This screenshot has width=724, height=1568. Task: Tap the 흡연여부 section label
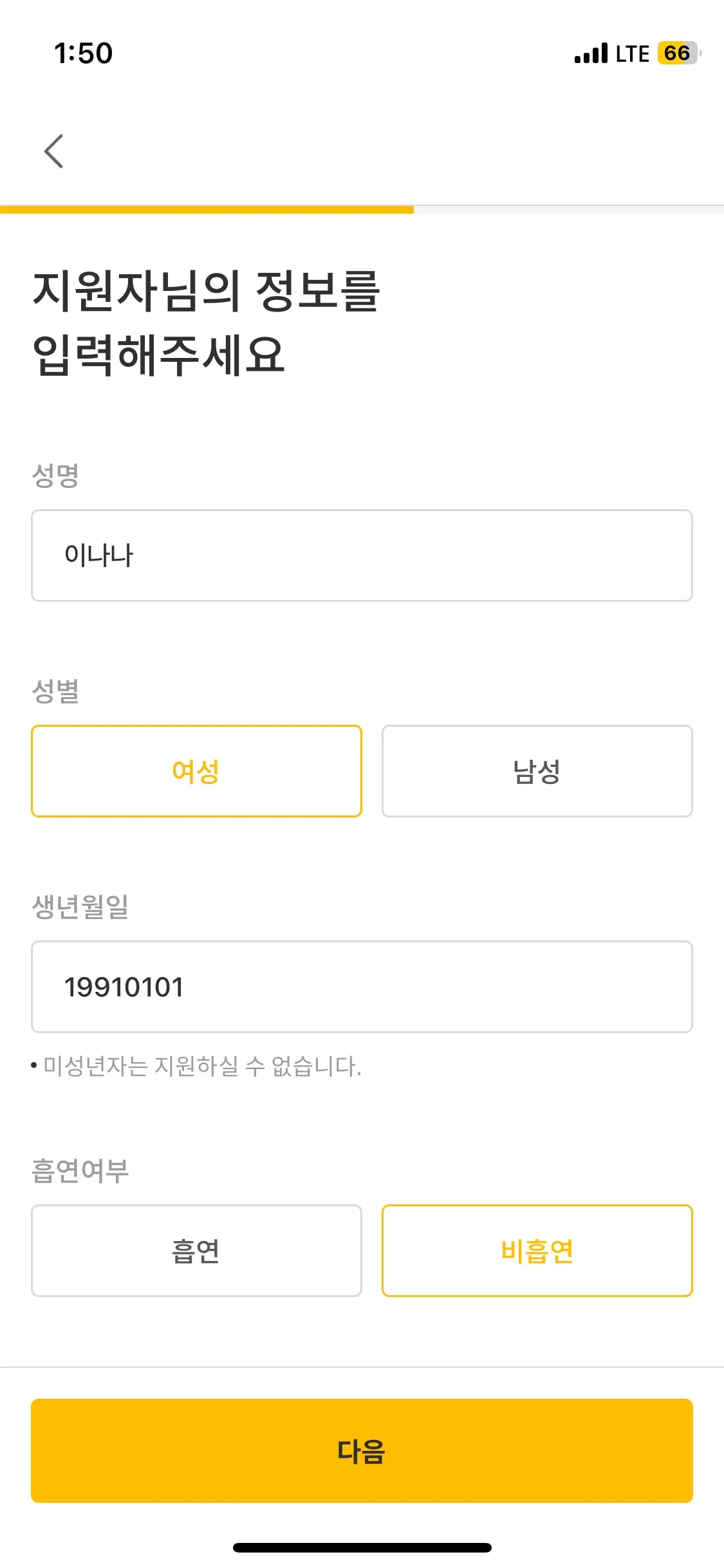click(x=80, y=1171)
